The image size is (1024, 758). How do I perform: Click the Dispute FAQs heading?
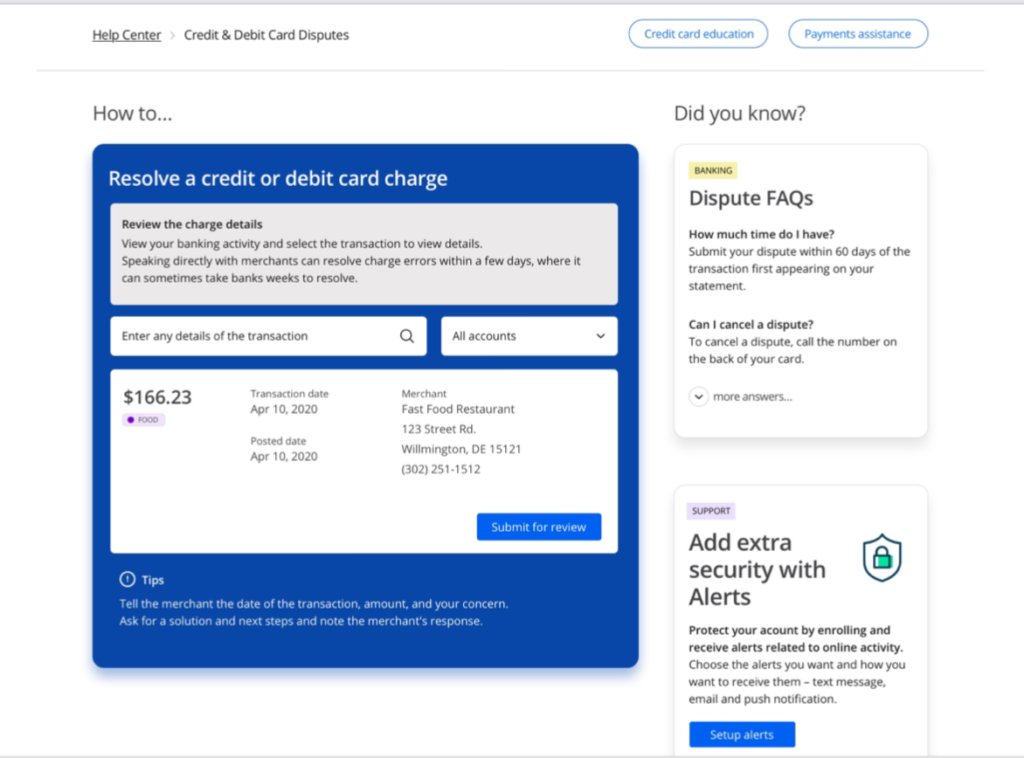pyautogui.click(x=750, y=198)
